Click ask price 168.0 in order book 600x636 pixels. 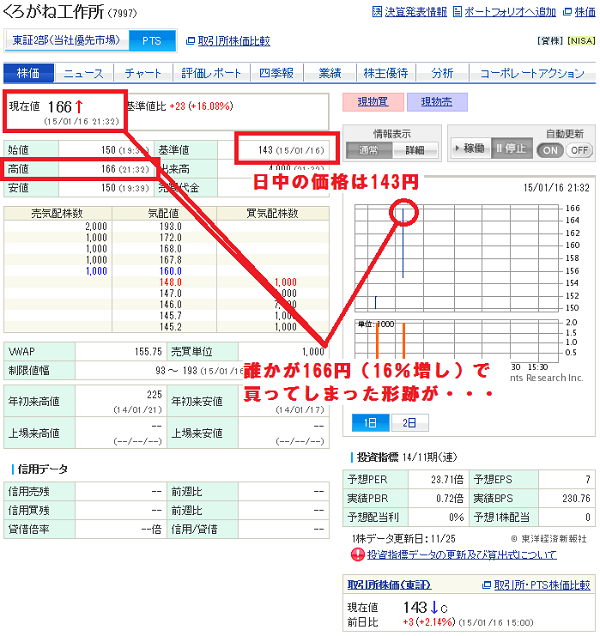[x=170, y=249]
